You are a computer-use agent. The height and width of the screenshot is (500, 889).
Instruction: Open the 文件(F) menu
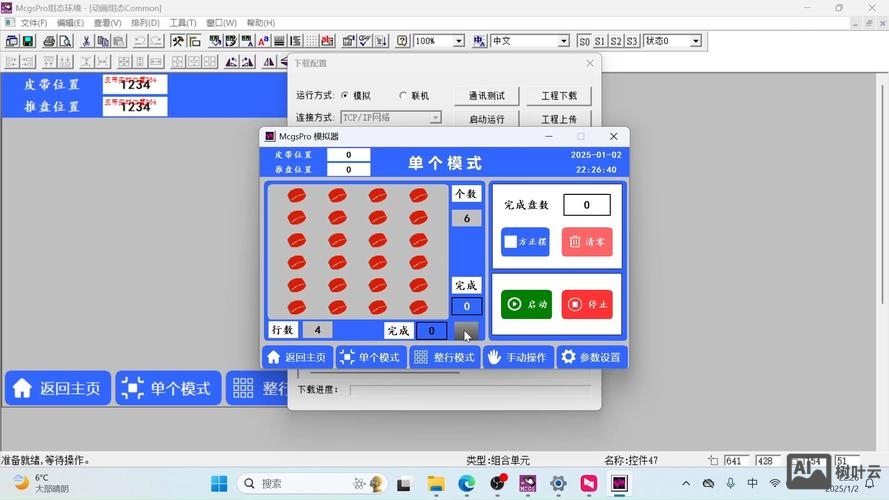(x=34, y=23)
